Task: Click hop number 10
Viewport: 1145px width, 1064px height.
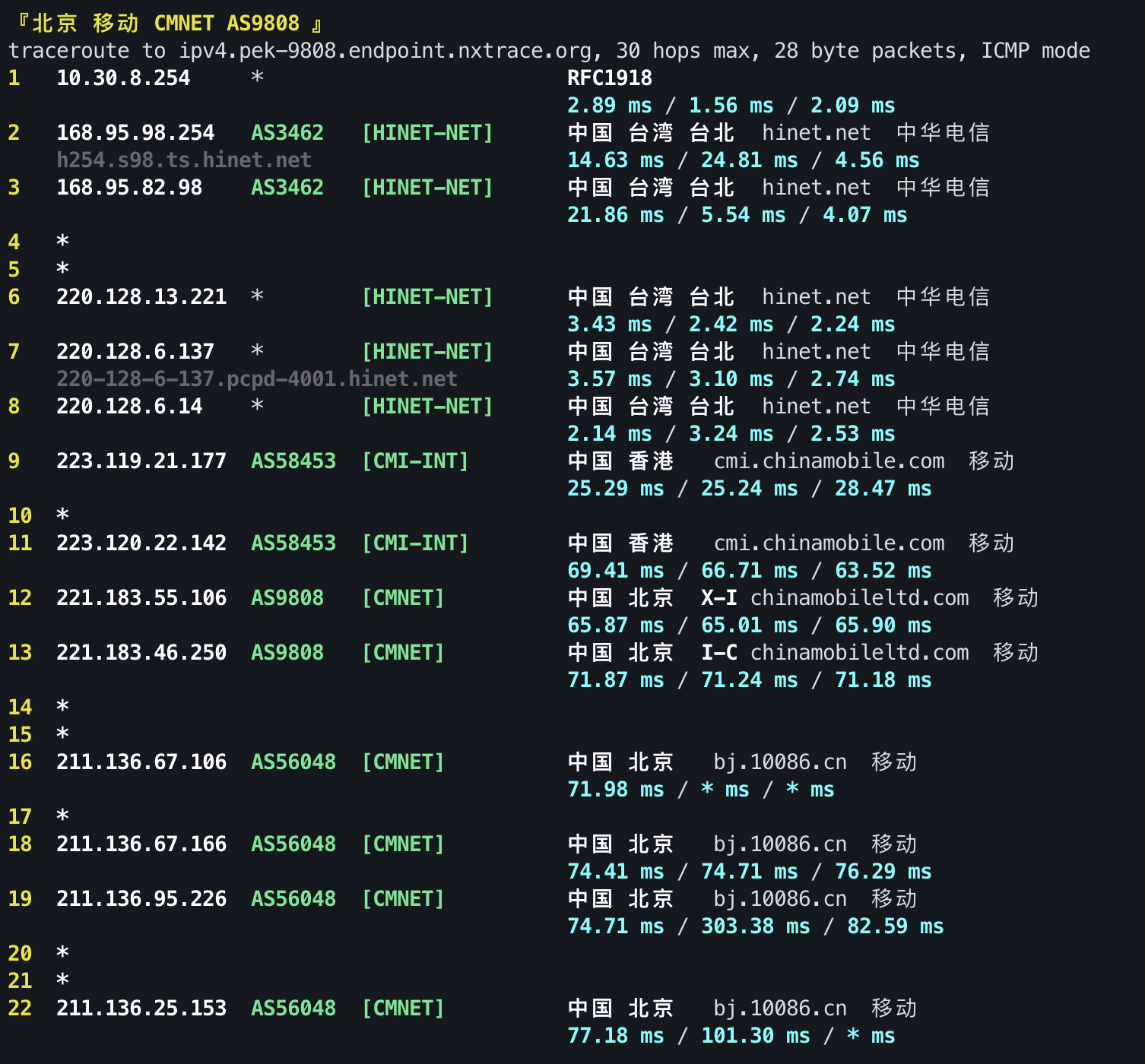Action: coord(20,516)
